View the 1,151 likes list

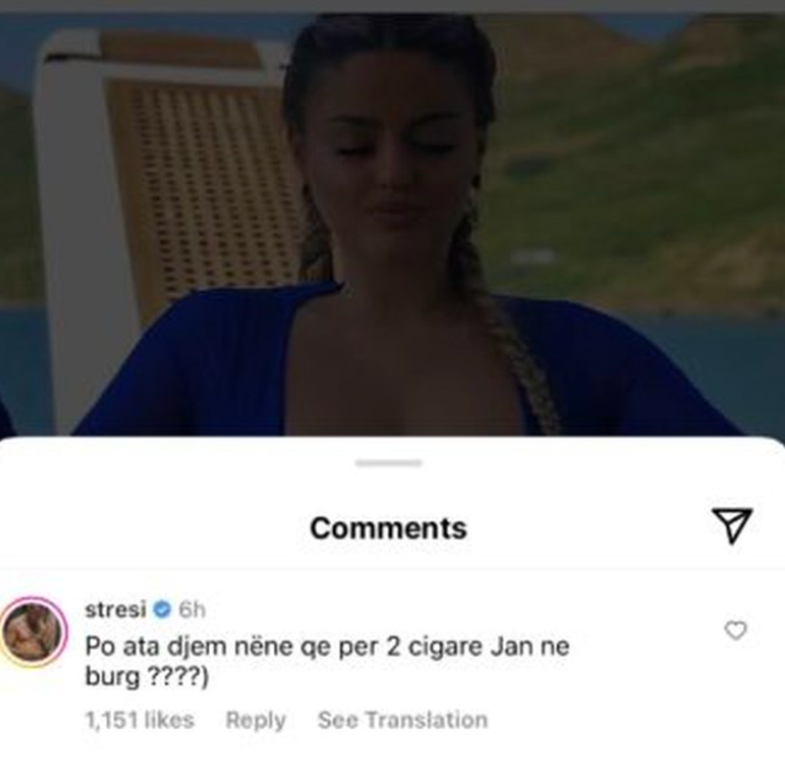coord(140,720)
